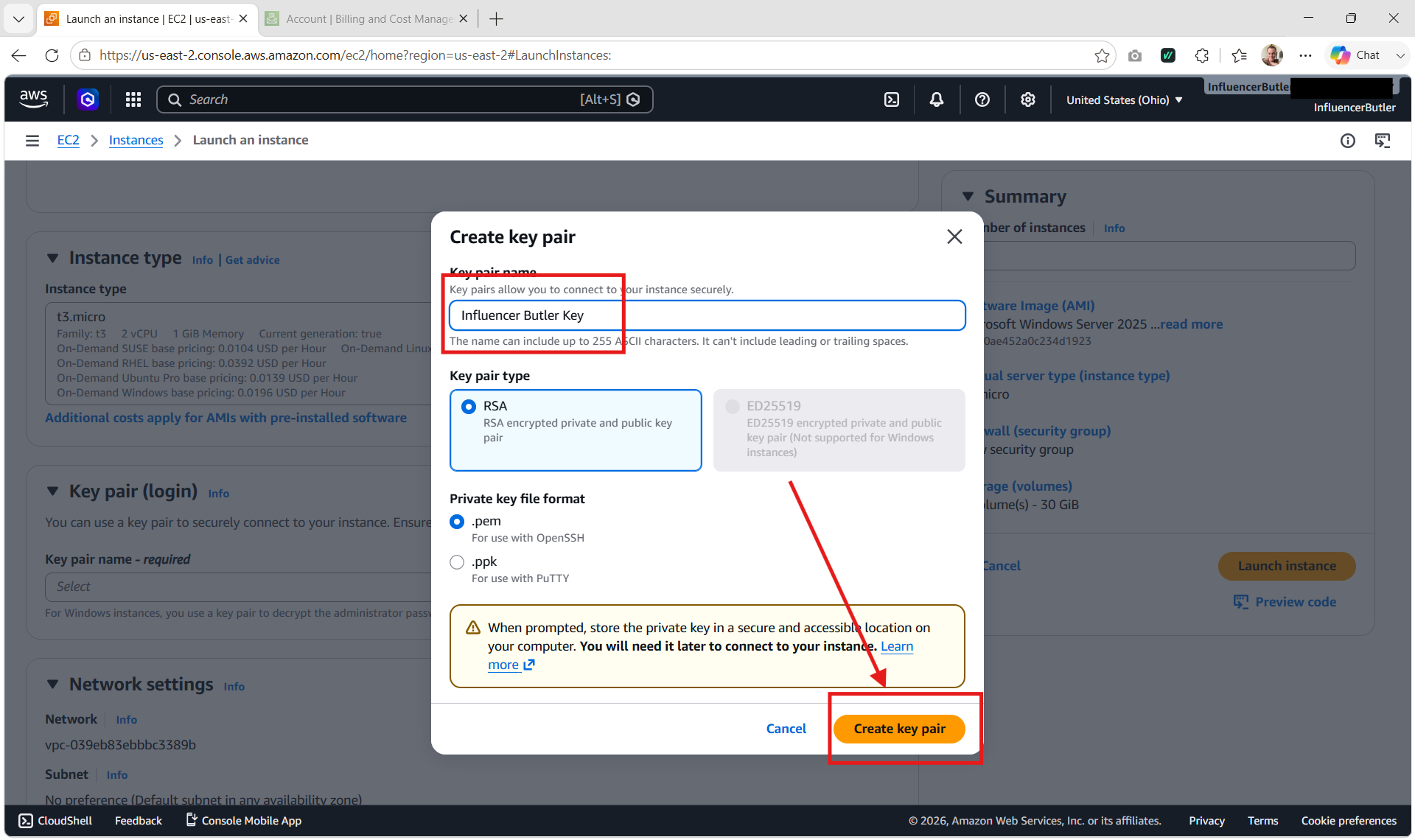
Task: Open the Privacy footer link
Action: tap(1206, 821)
